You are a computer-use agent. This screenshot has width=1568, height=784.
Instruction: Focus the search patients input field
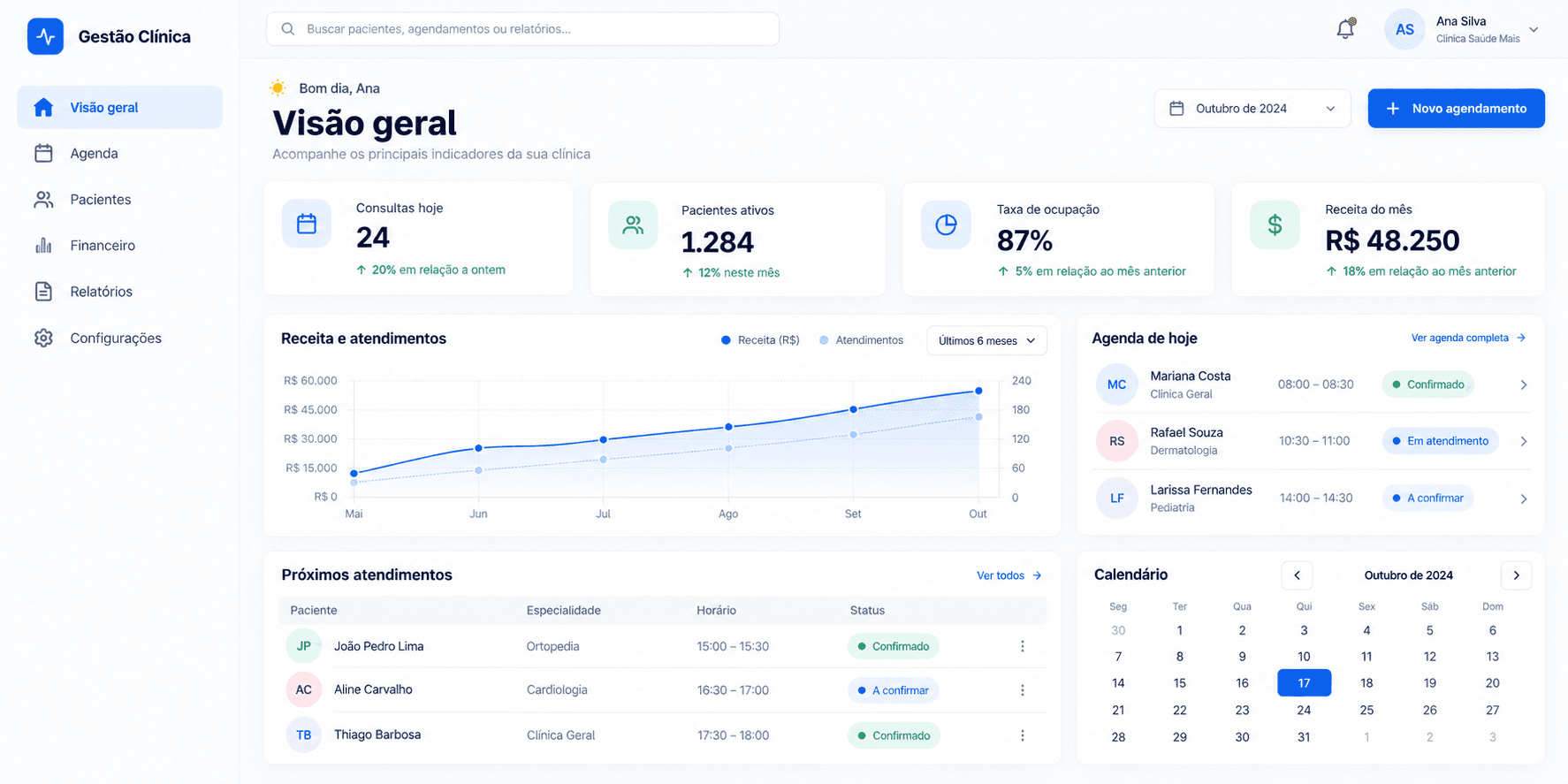click(x=522, y=29)
